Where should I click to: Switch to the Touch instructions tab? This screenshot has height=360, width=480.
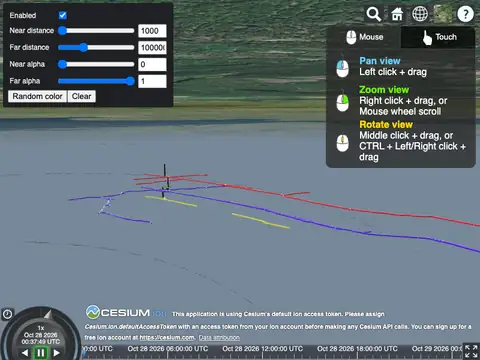coord(438,37)
